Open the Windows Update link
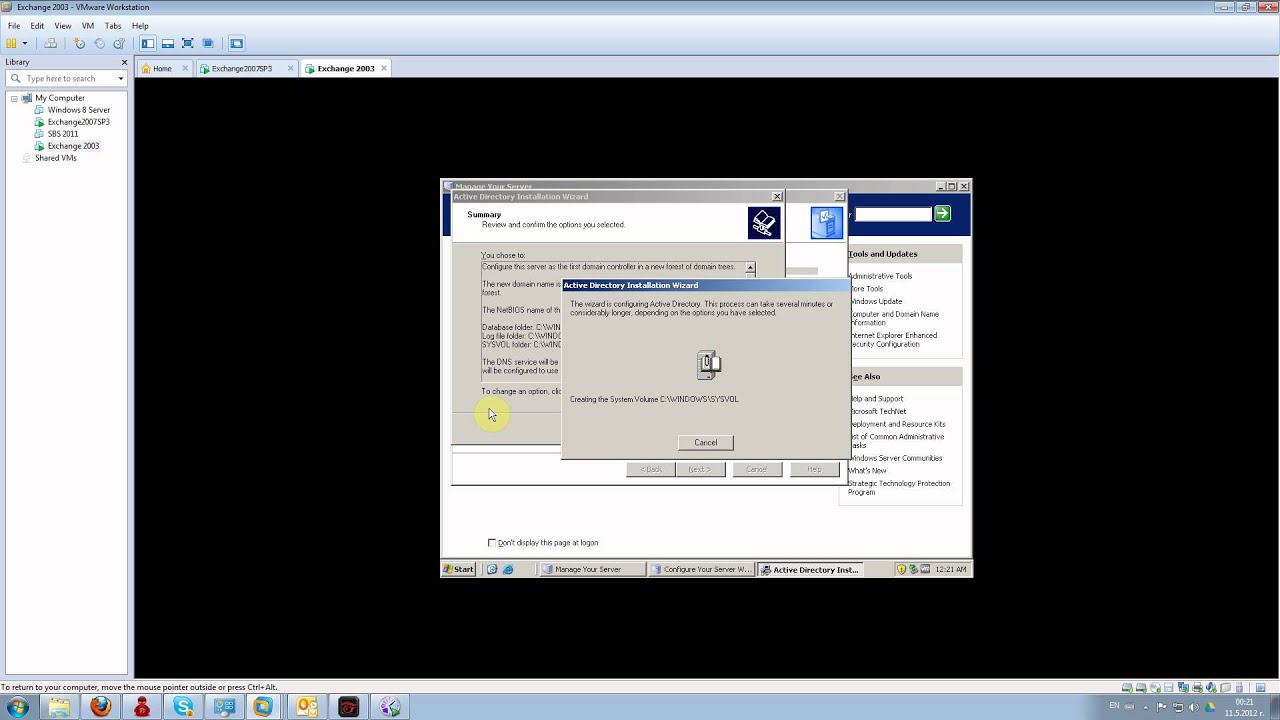Screen dimensions: 1280x720 coord(876,301)
